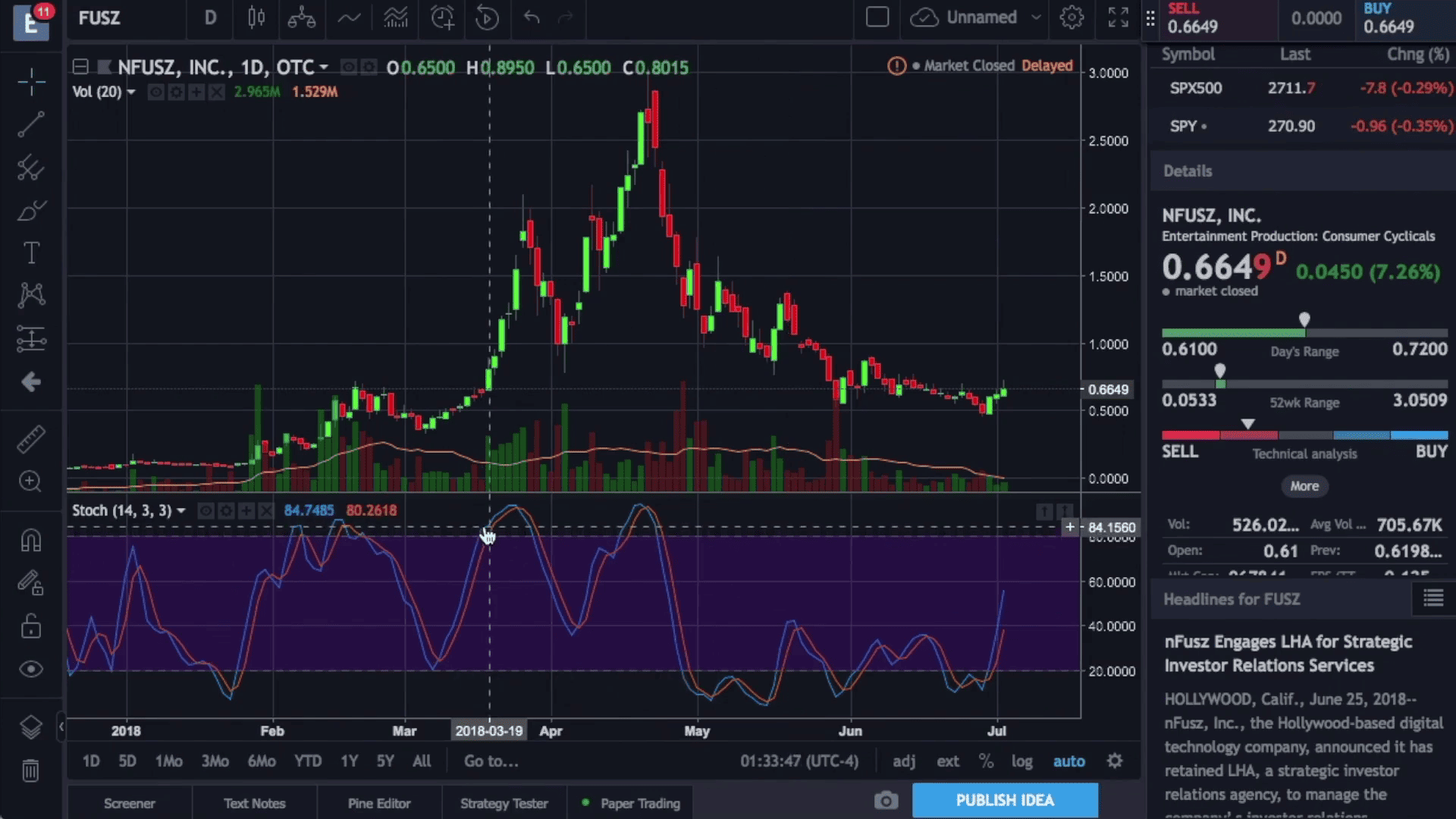Click the Measure ruler tool
The height and width of the screenshot is (819, 1456).
coord(31,439)
